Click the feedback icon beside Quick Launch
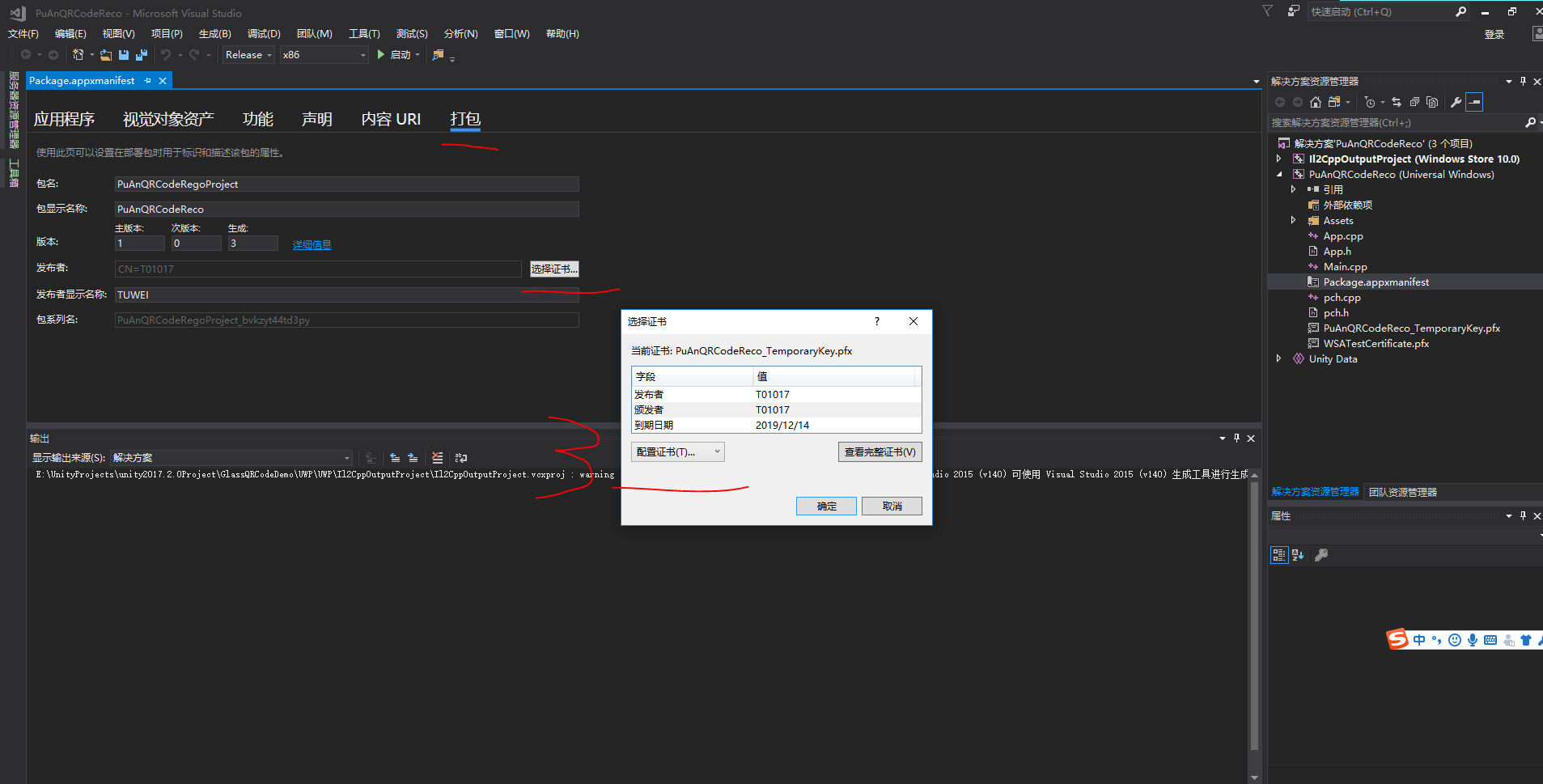Screen dimensions: 1543x784 coord(1294,11)
